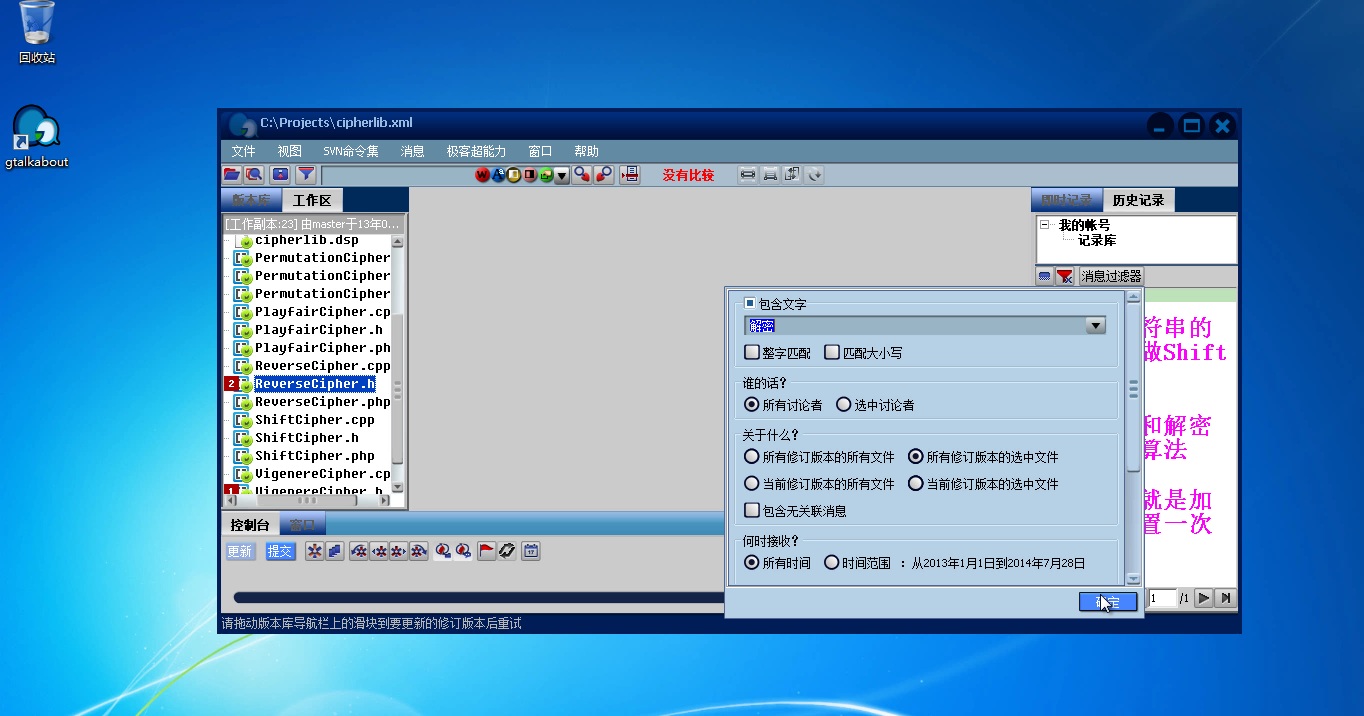1364x716 pixels.
Task: Enable the 匹配大小写 checkbox
Action: [832, 352]
